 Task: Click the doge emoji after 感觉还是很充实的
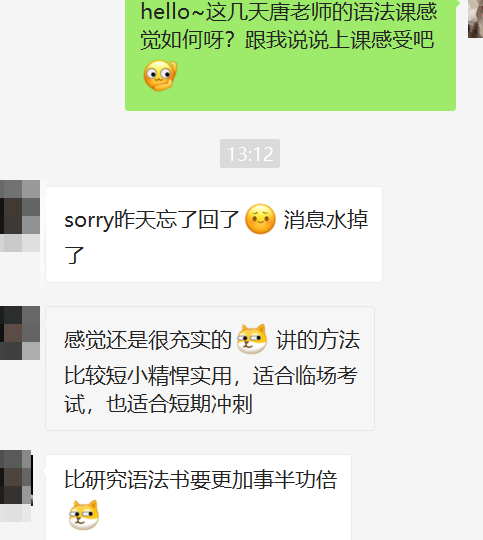tap(252, 339)
